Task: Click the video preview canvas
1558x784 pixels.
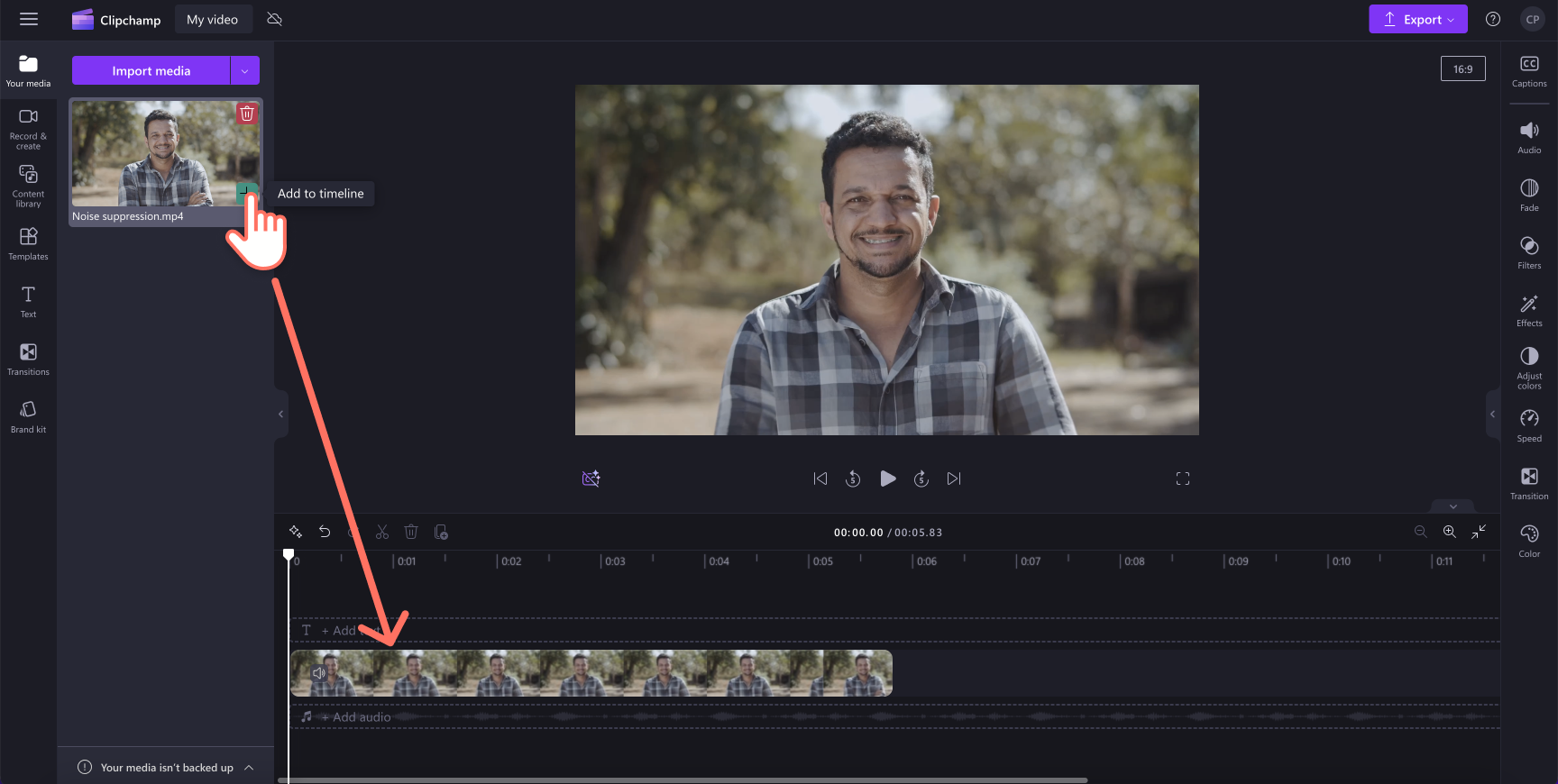Action: [x=887, y=260]
